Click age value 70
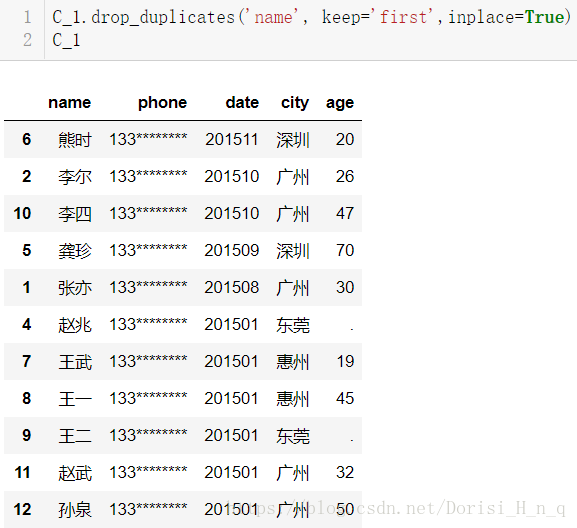The image size is (577, 528). click(345, 250)
